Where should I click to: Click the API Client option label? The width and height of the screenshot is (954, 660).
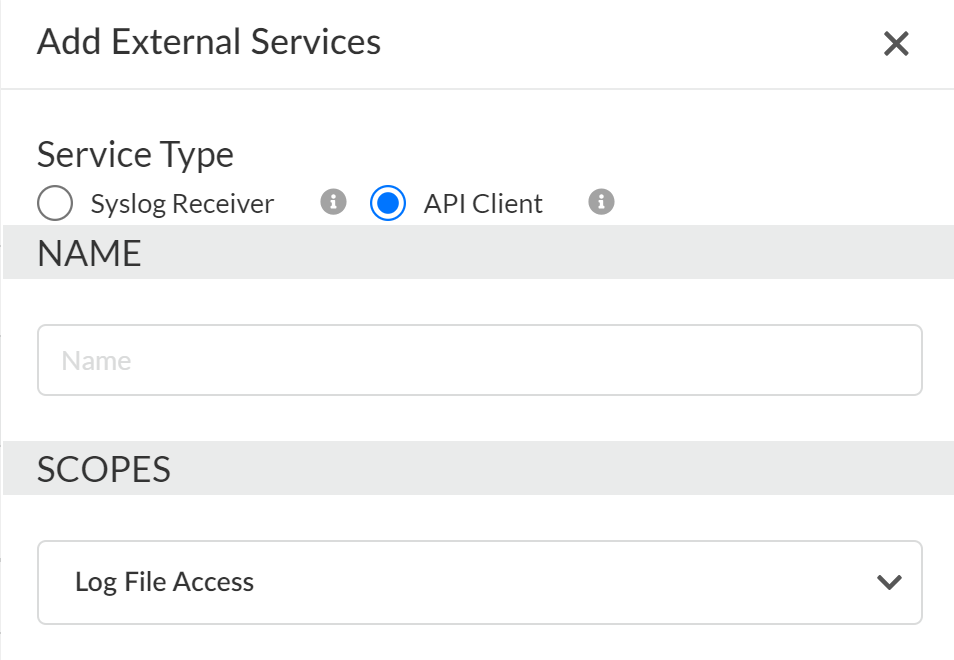pyautogui.click(x=483, y=204)
